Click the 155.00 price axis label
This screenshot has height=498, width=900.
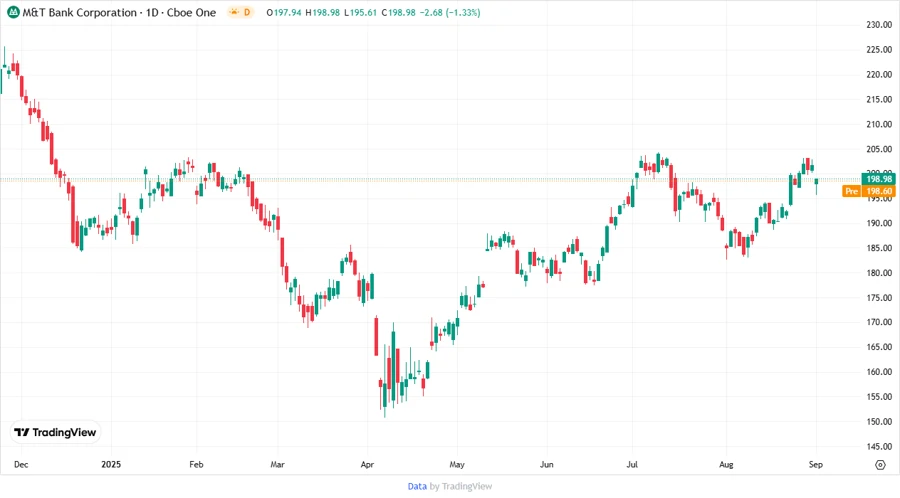coord(879,396)
